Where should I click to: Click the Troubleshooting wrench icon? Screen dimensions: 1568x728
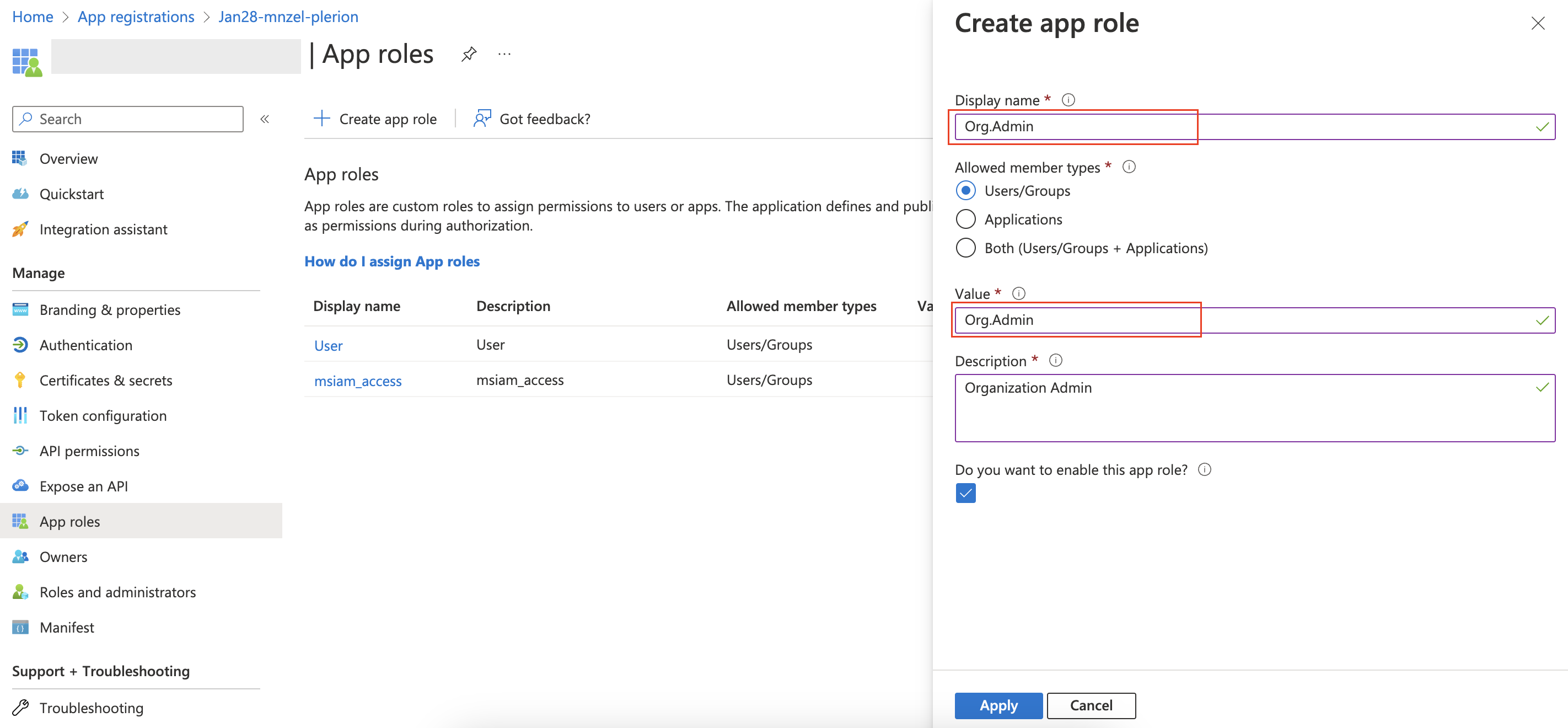coord(20,707)
